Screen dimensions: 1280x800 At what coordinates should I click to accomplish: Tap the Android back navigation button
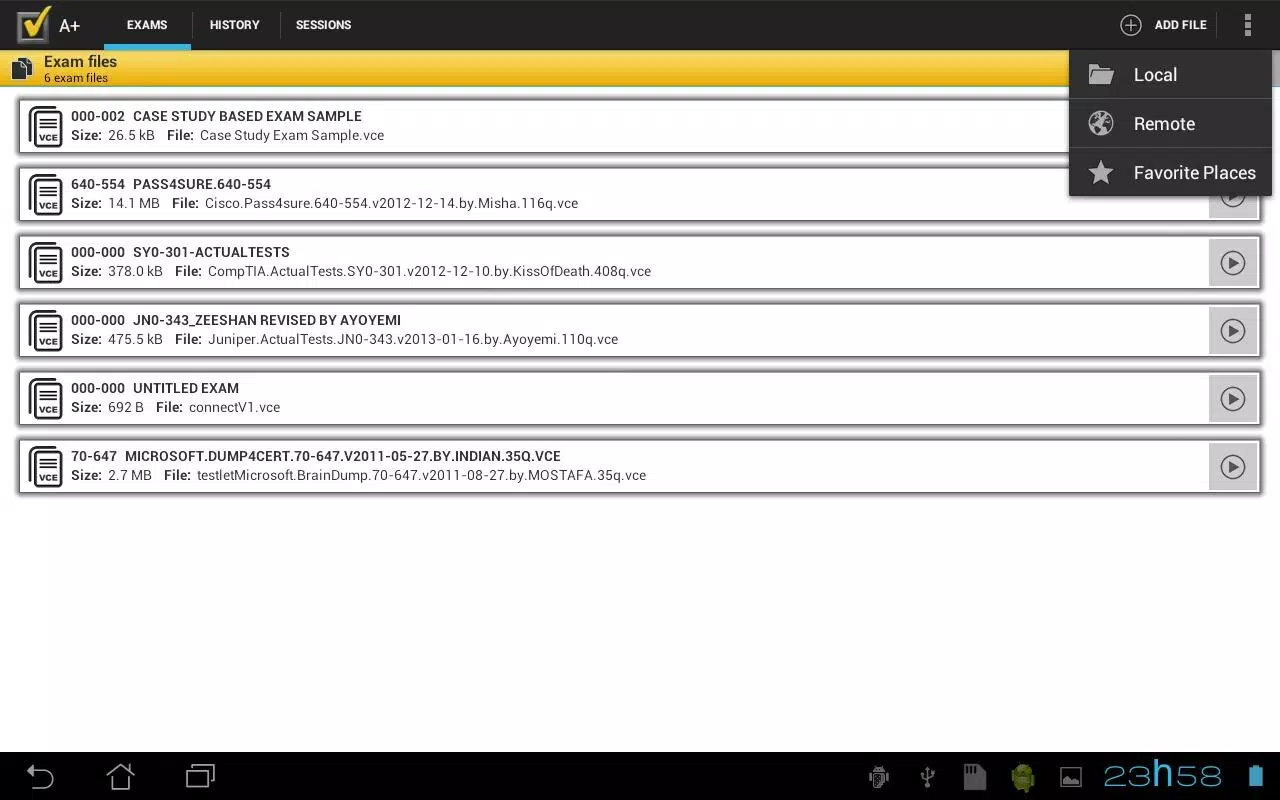tap(40, 776)
